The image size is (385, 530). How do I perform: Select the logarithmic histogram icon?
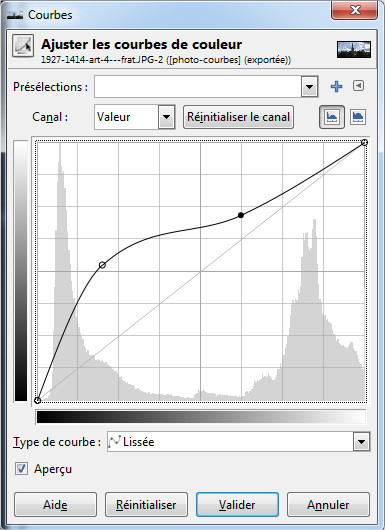click(358, 117)
